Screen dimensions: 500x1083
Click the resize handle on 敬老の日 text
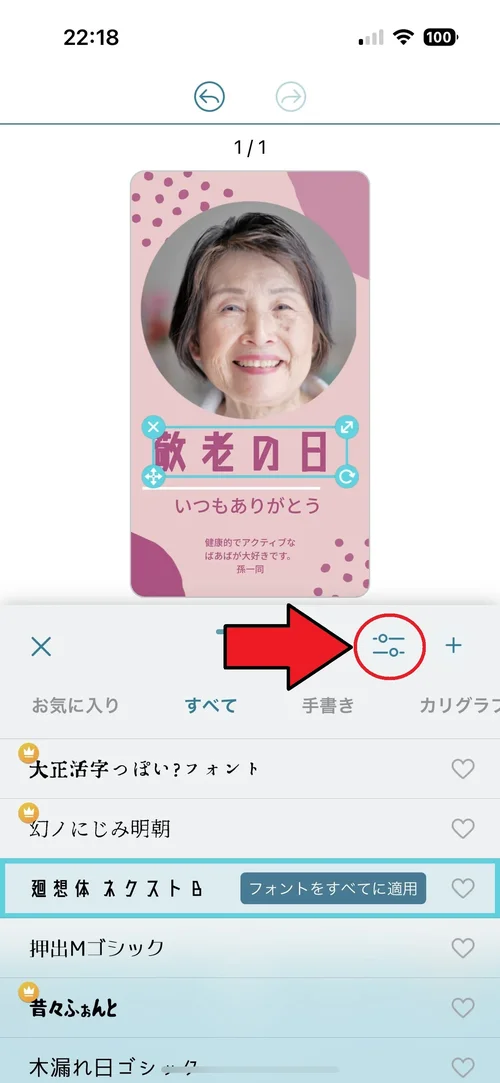click(x=347, y=427)
